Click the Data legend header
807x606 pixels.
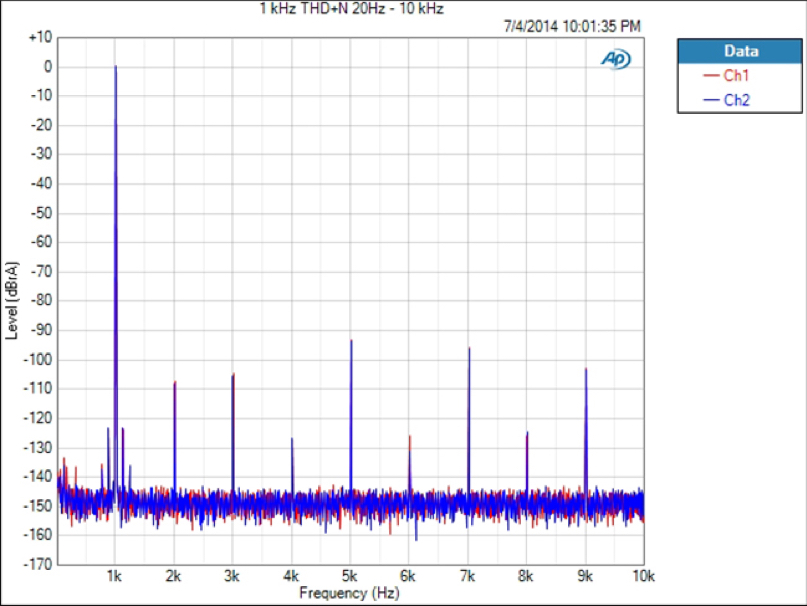pyautogui.click(x=740, y=51)
